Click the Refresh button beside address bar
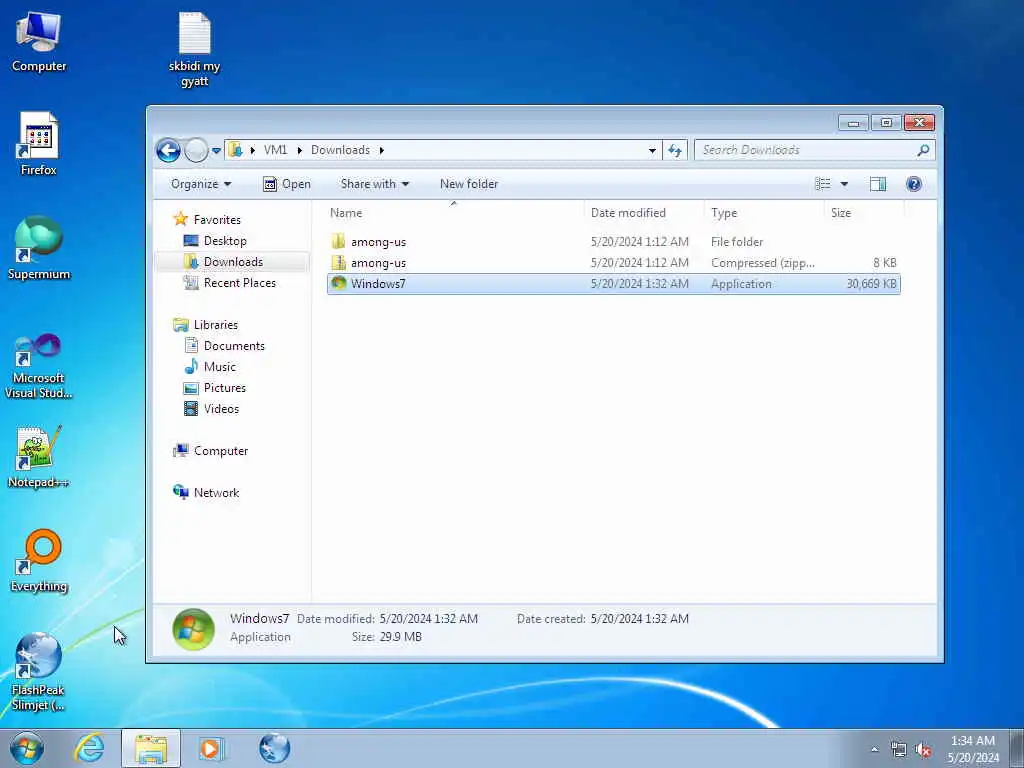 675,150
